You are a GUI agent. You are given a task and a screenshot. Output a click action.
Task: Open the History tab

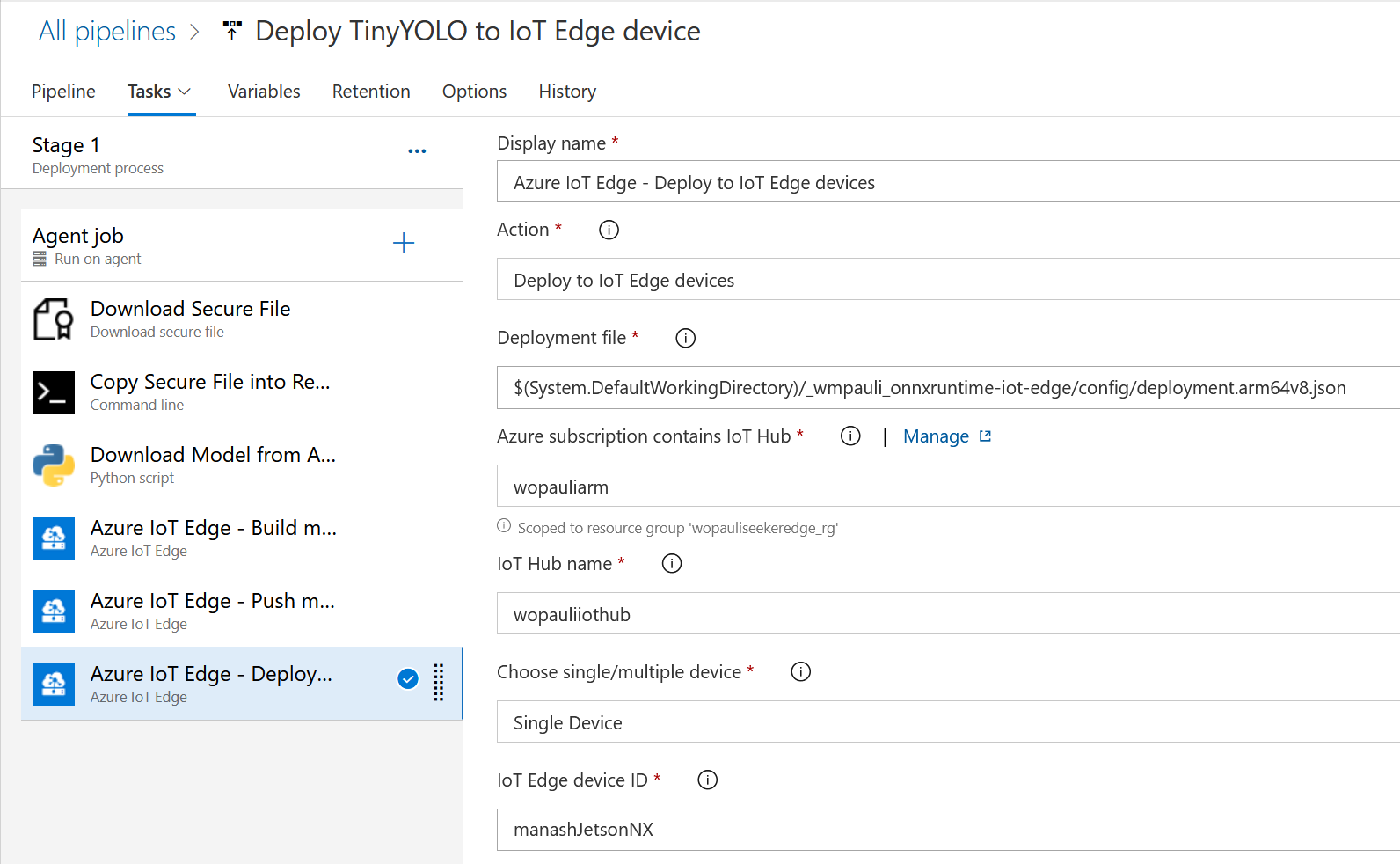point(567,92)
